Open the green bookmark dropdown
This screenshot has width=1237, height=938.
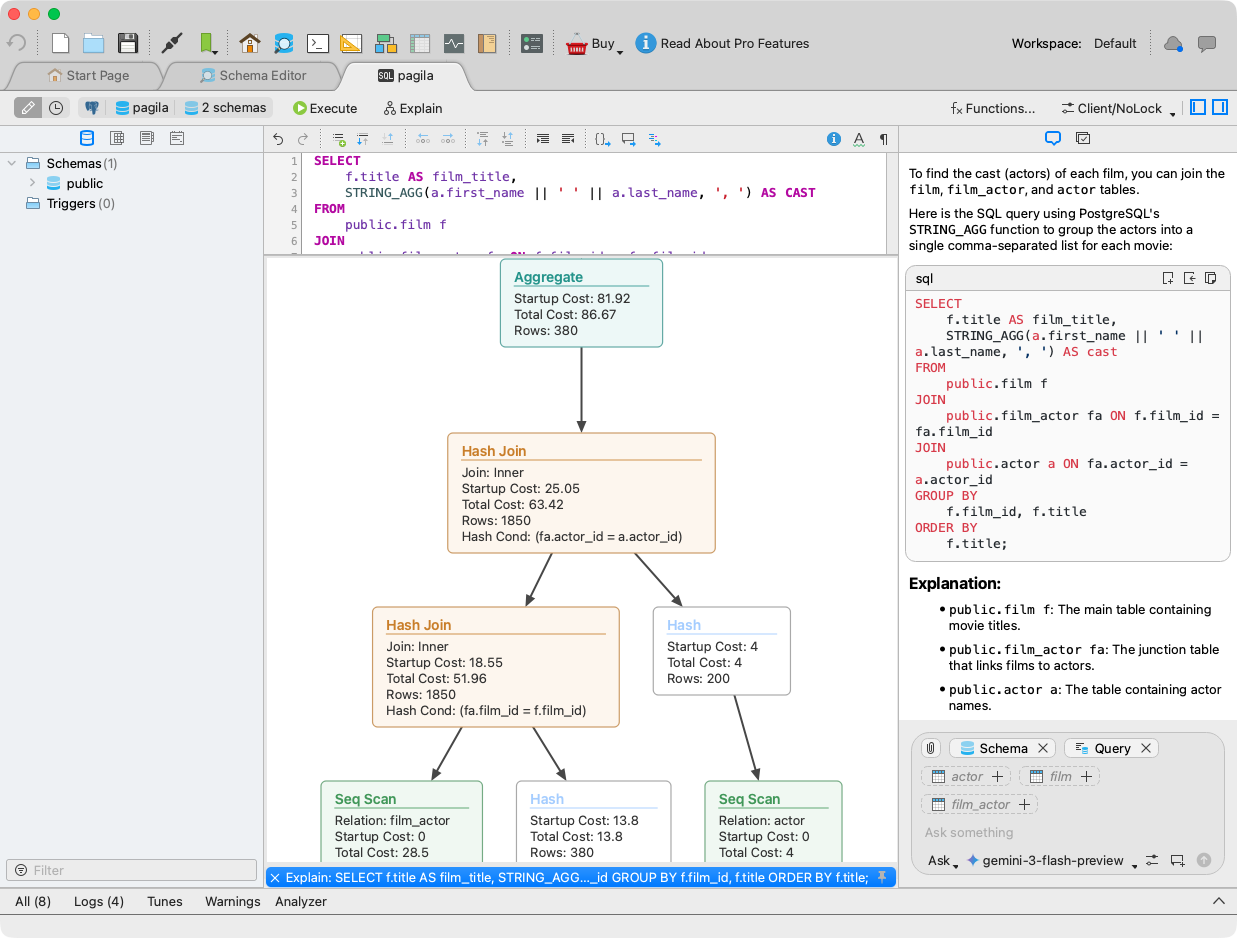[x=208, y=43]
